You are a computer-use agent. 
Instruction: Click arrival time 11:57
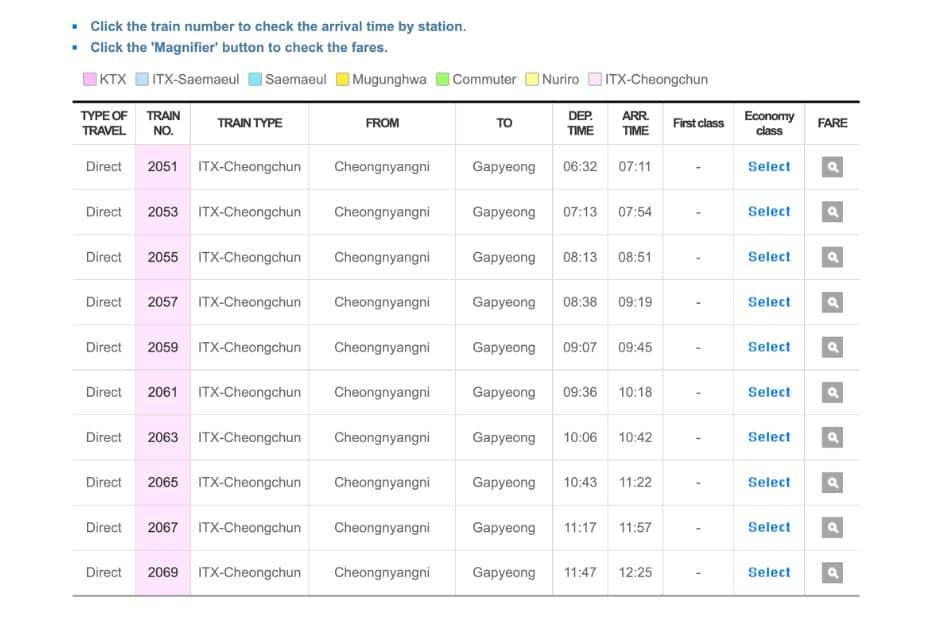click(635, 527)
